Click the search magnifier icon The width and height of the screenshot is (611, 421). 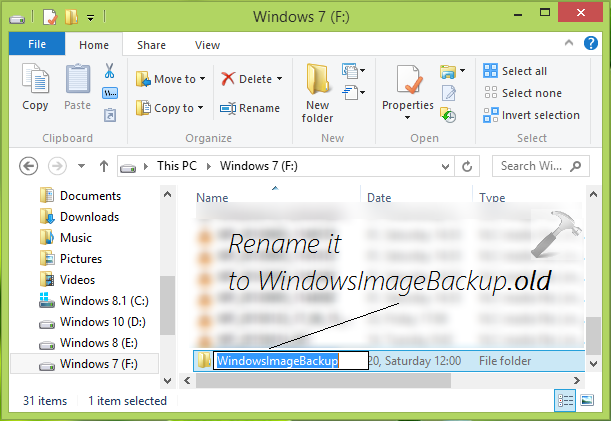575,166
